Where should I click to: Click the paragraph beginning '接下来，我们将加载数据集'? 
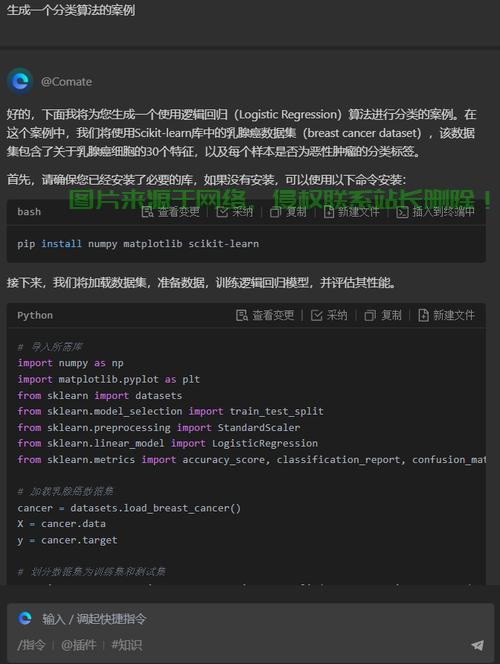click(202, 282)
